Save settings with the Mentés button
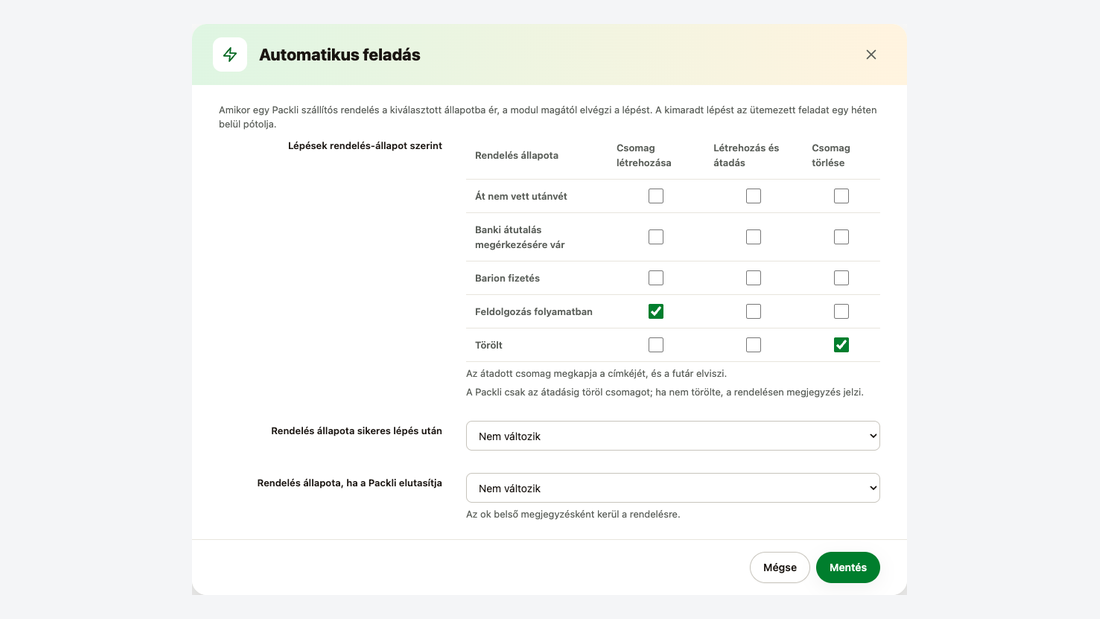 click(x=847, y=567)
